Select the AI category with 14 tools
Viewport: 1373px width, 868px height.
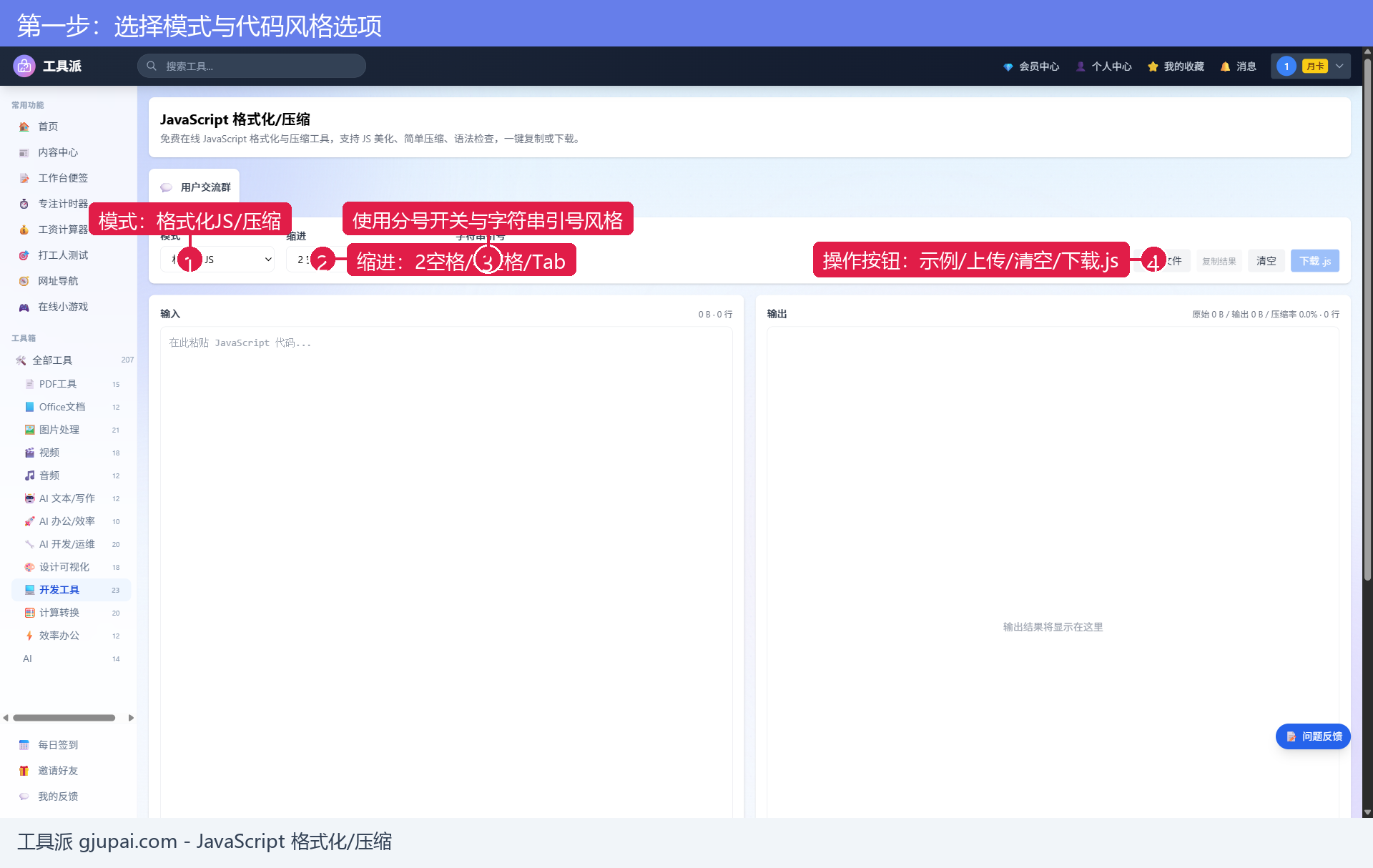coord(72,659)
